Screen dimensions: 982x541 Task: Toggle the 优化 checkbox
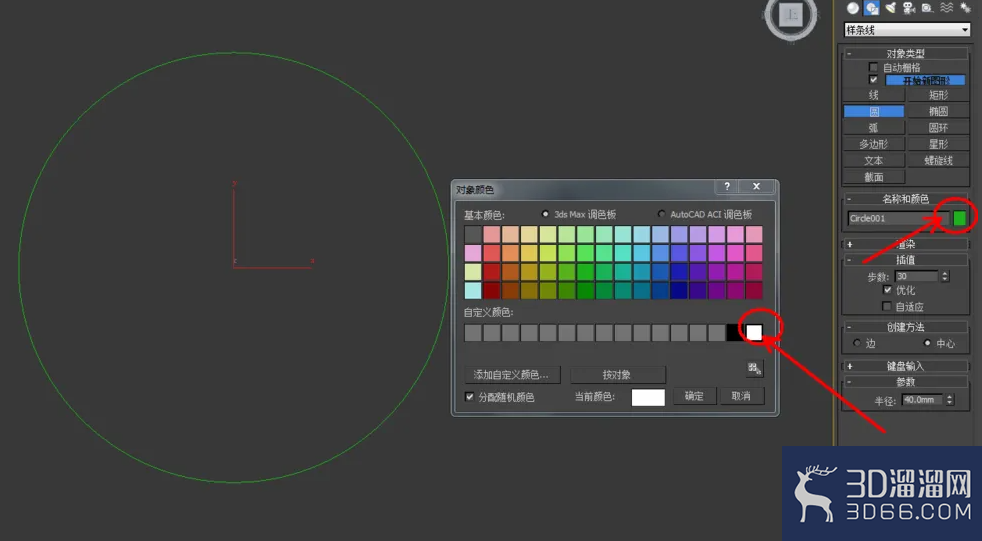(x=887, y=290)
